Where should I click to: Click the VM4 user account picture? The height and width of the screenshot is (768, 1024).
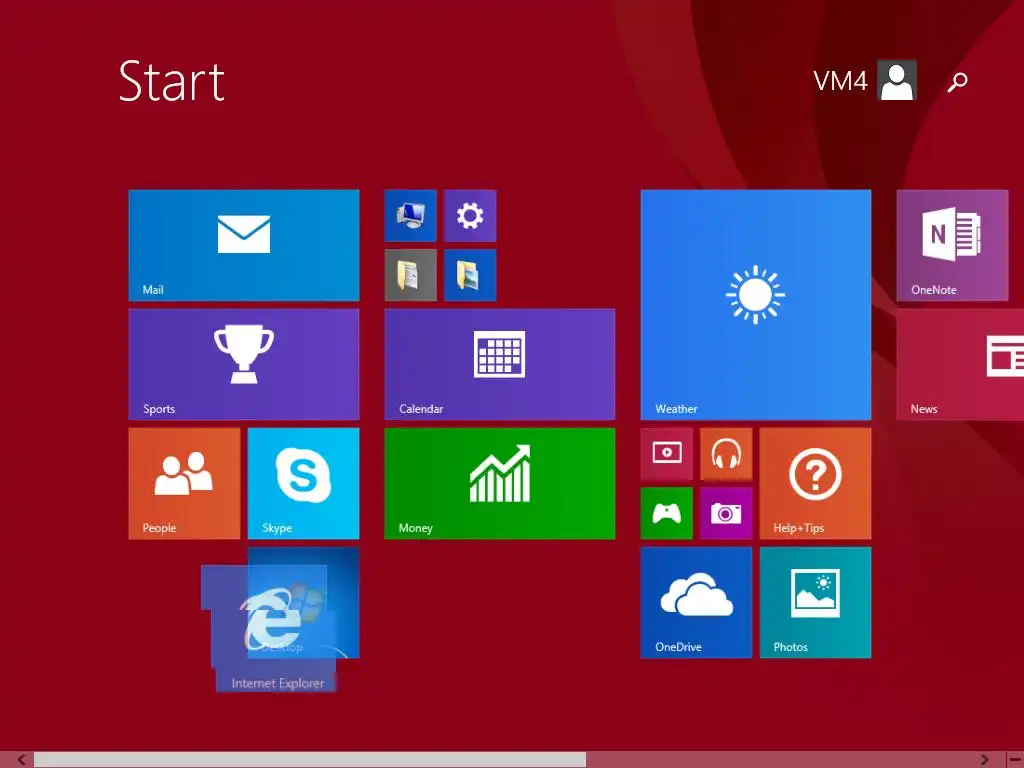coord(897,80)
